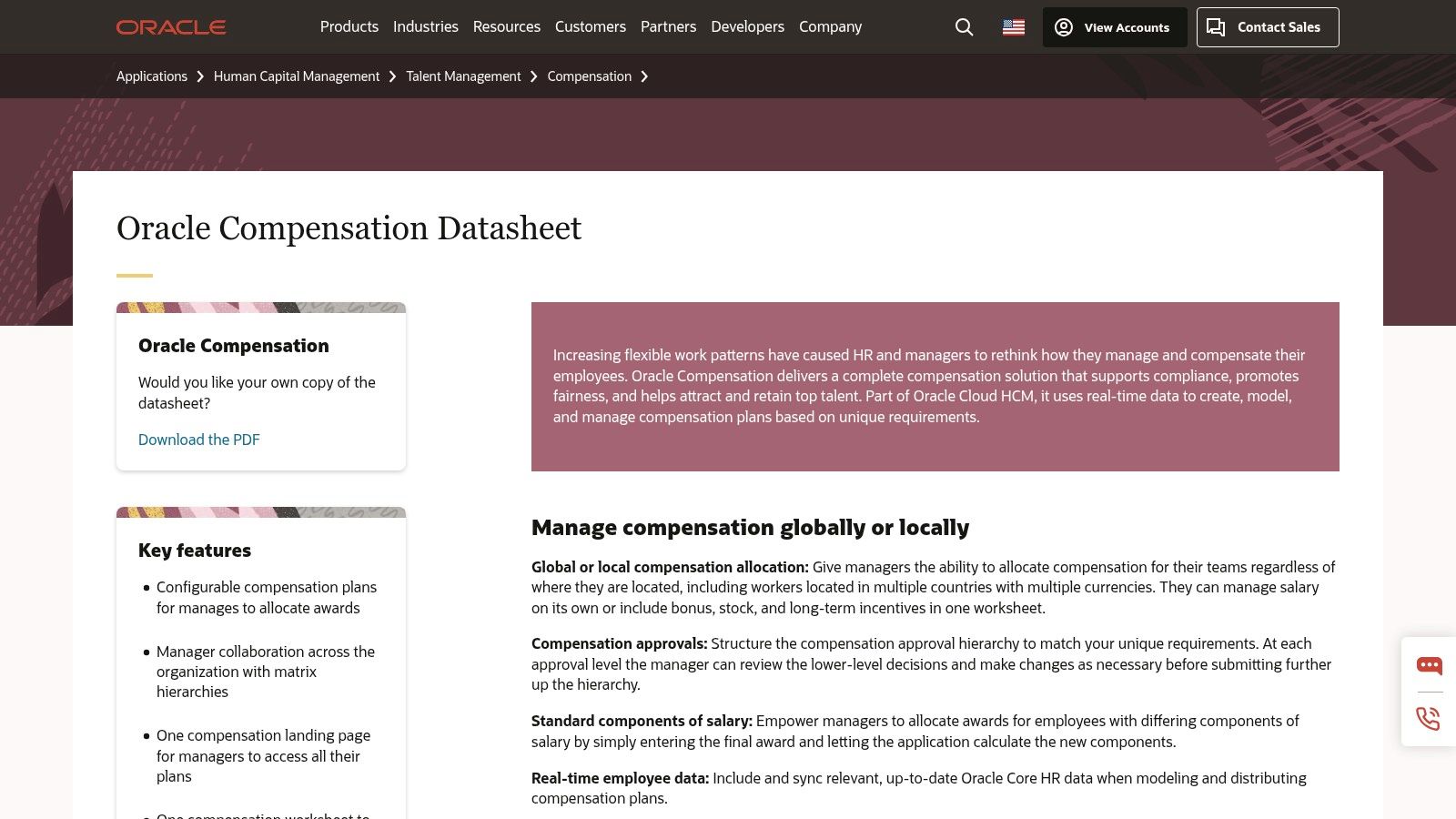Open the Products dropdown menu
The image size is (1456, 819).
click(349, 27)
